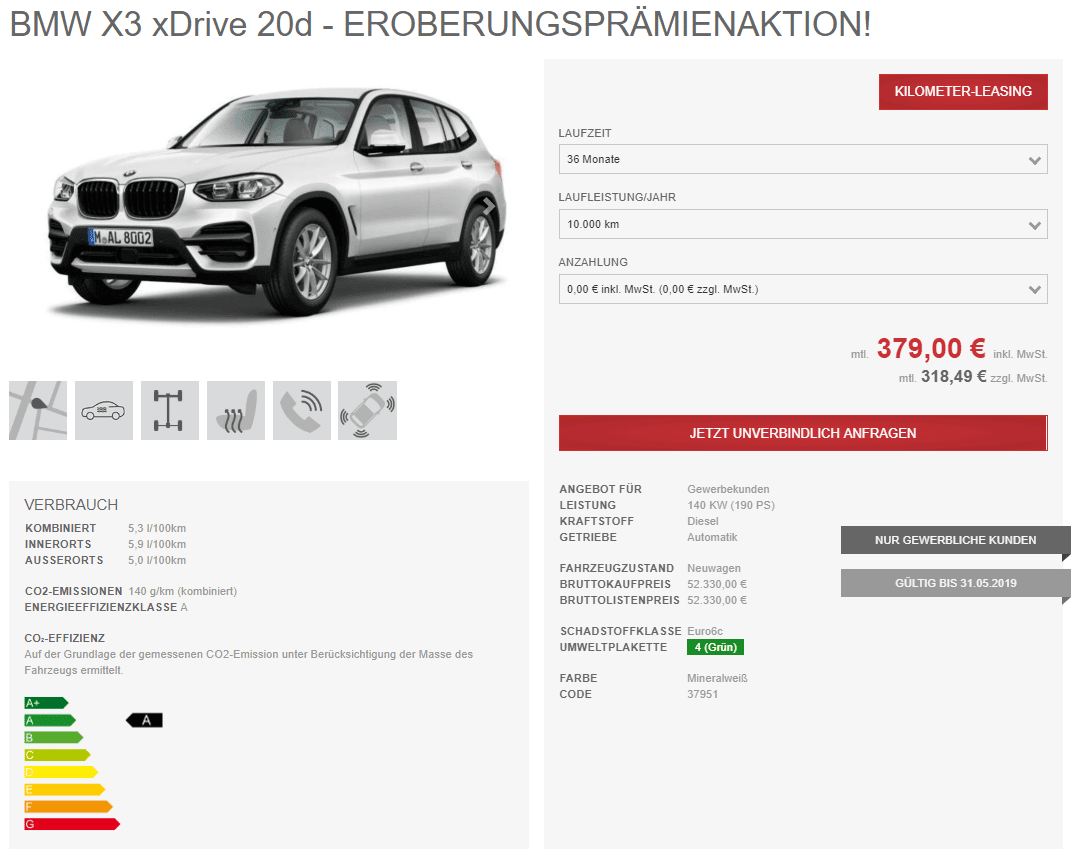Expand the Laufleistung 10.000 km dropdown
The width and height of the screenshot is (1086, 856).
pyautogui.click(x=803, y=224)
